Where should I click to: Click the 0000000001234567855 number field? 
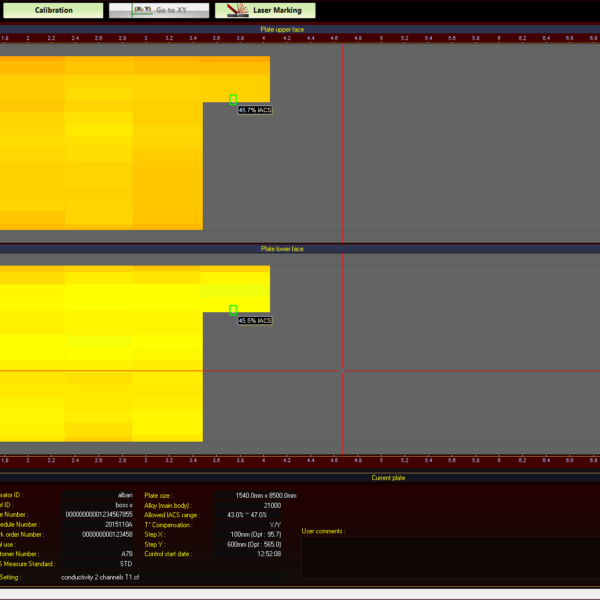(97, 515)
